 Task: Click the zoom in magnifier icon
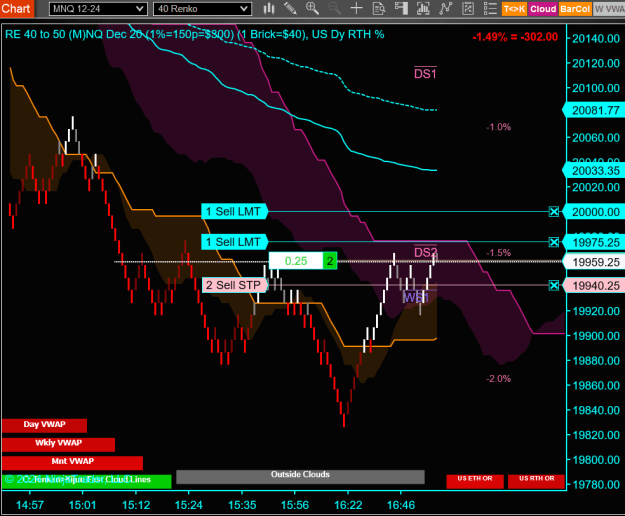tap(312, 8)
